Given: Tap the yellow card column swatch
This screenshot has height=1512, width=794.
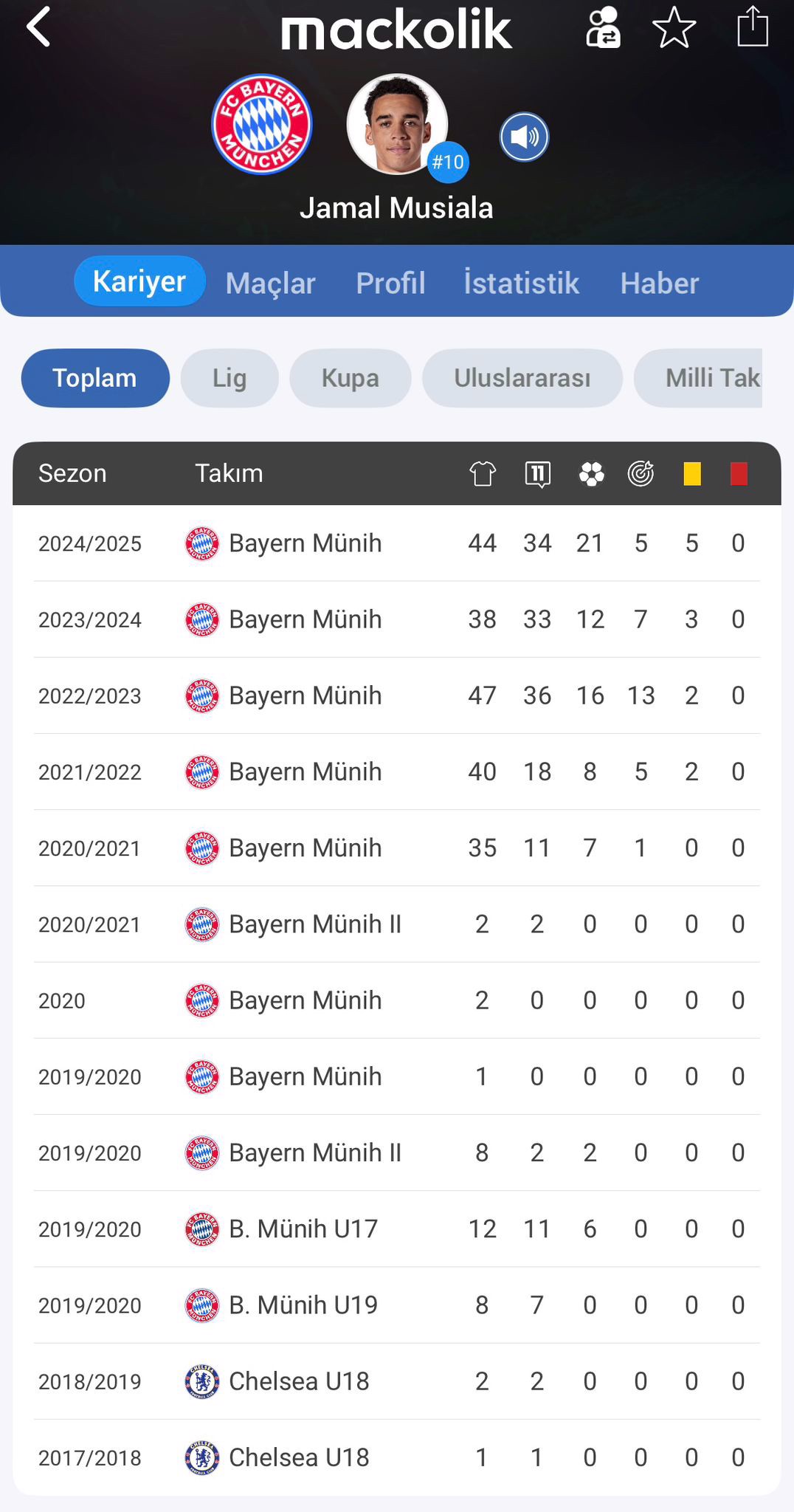Looking at the screenshot, I should click(x=691, y=473).
